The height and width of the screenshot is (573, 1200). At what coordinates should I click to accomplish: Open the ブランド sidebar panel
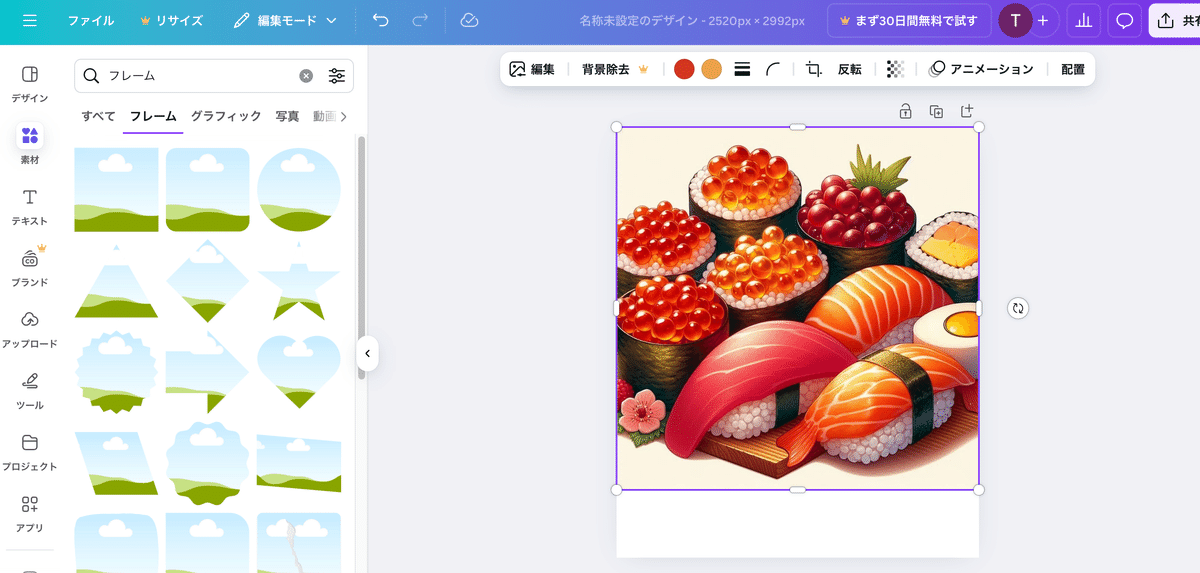(30, 268)
